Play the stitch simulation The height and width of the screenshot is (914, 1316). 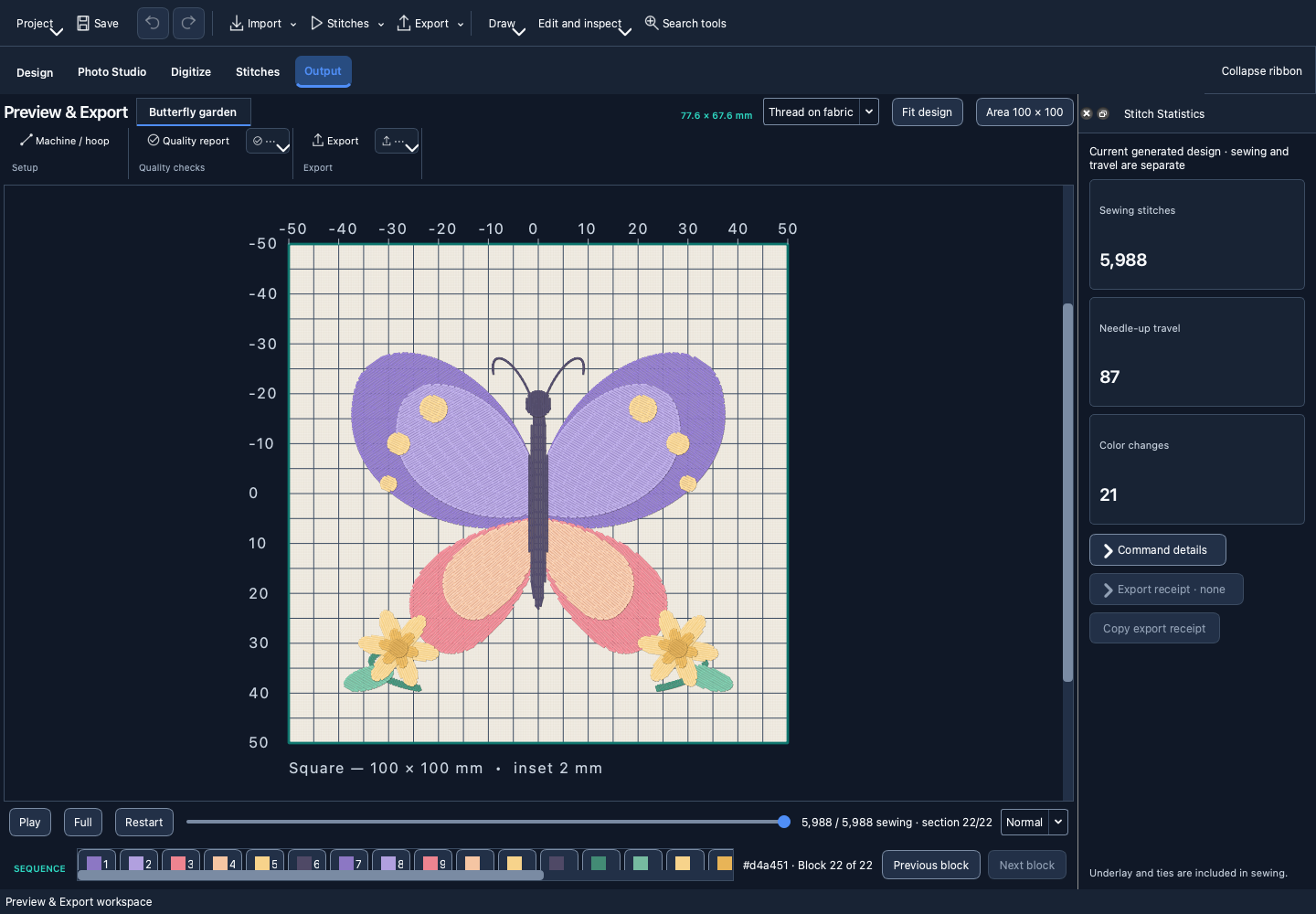pos(30,823)
